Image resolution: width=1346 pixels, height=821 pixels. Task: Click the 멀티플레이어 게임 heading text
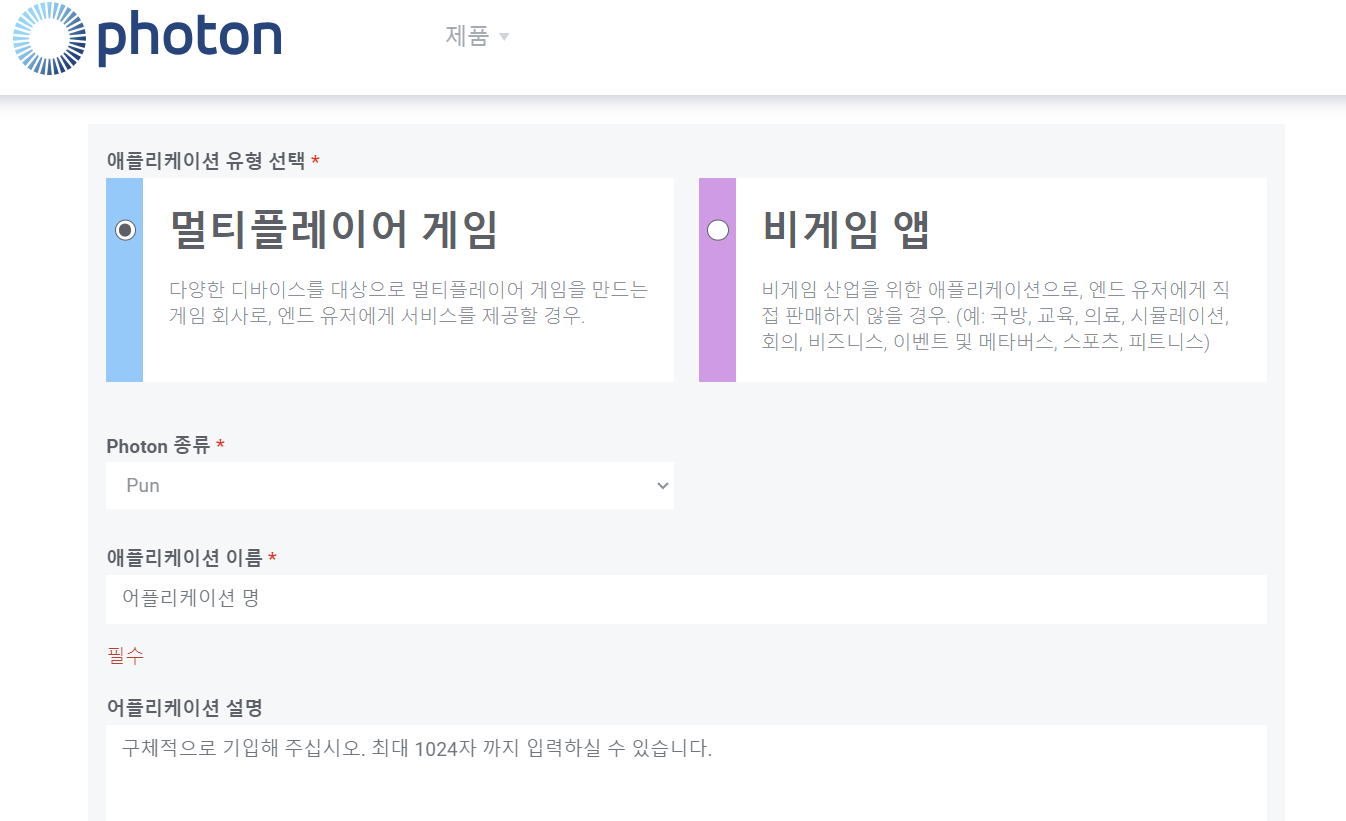(x=334, y=229)
